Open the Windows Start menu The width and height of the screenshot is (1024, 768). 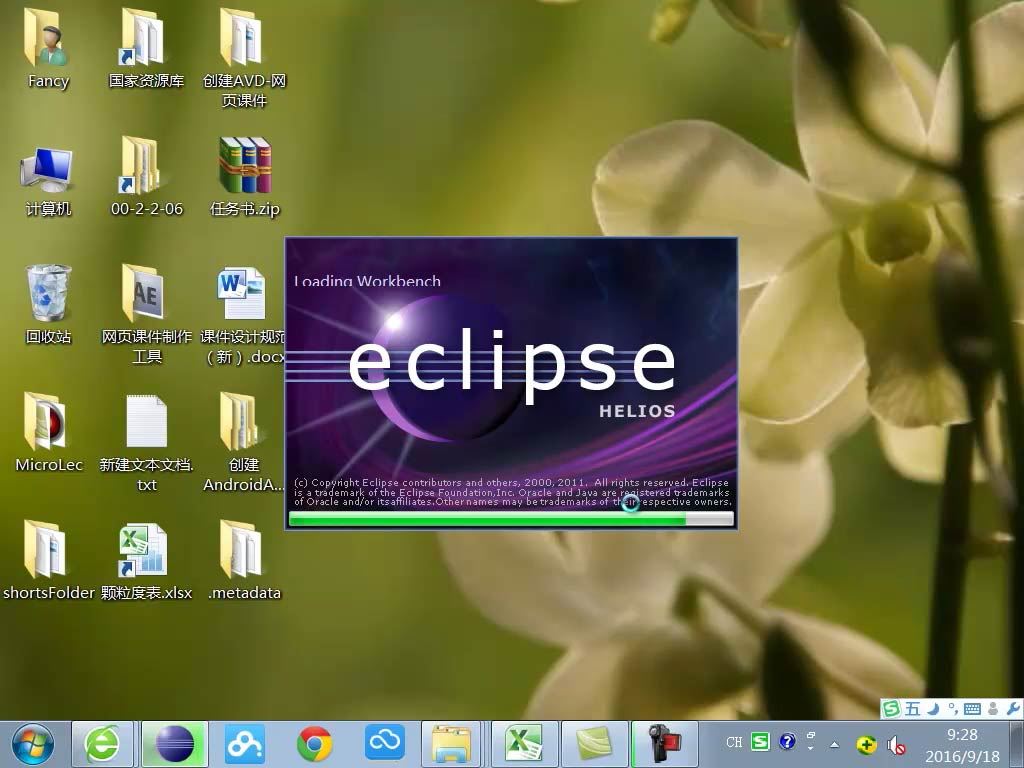coord(33,744)
